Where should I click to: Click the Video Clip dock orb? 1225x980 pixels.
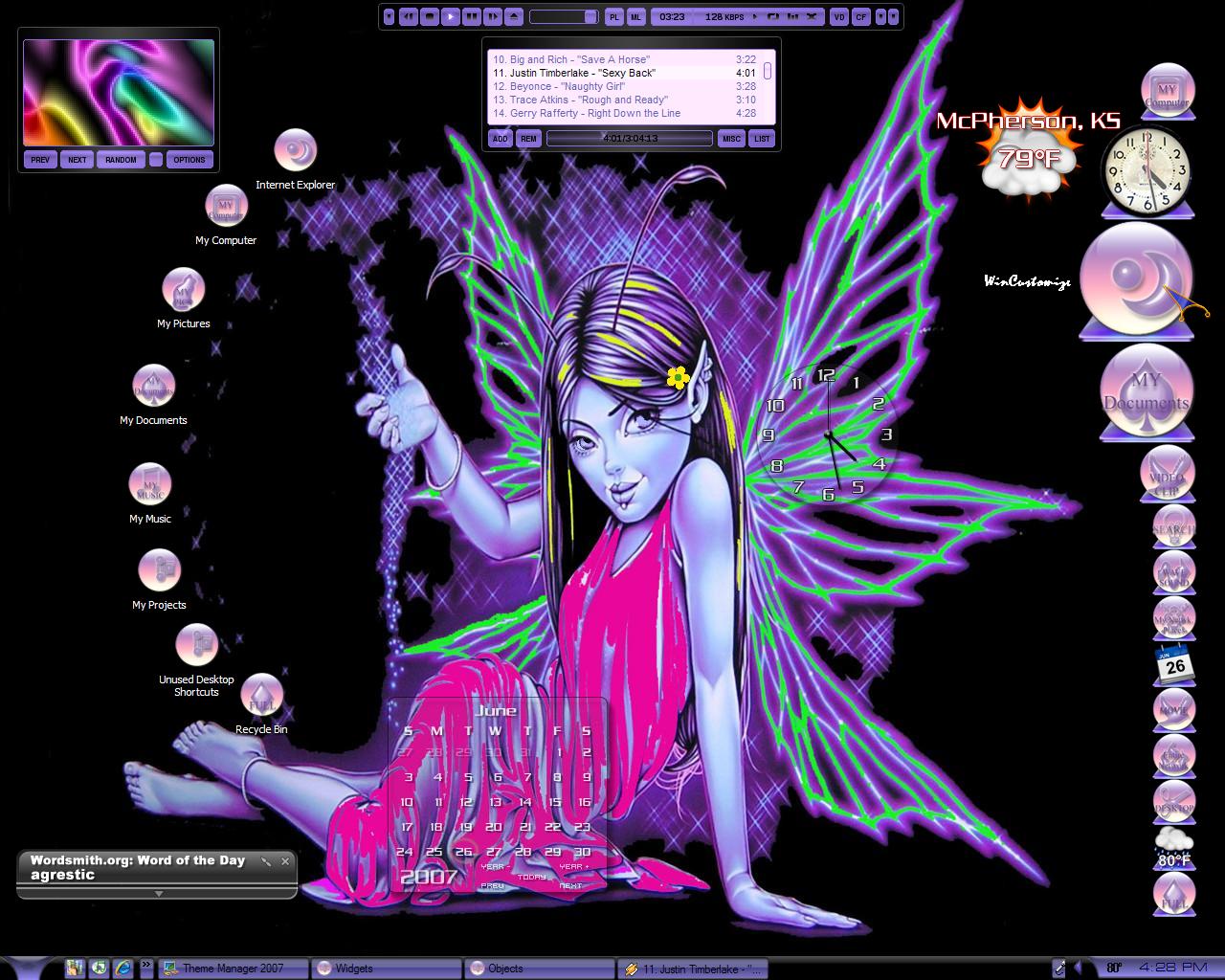[1168, 473]
